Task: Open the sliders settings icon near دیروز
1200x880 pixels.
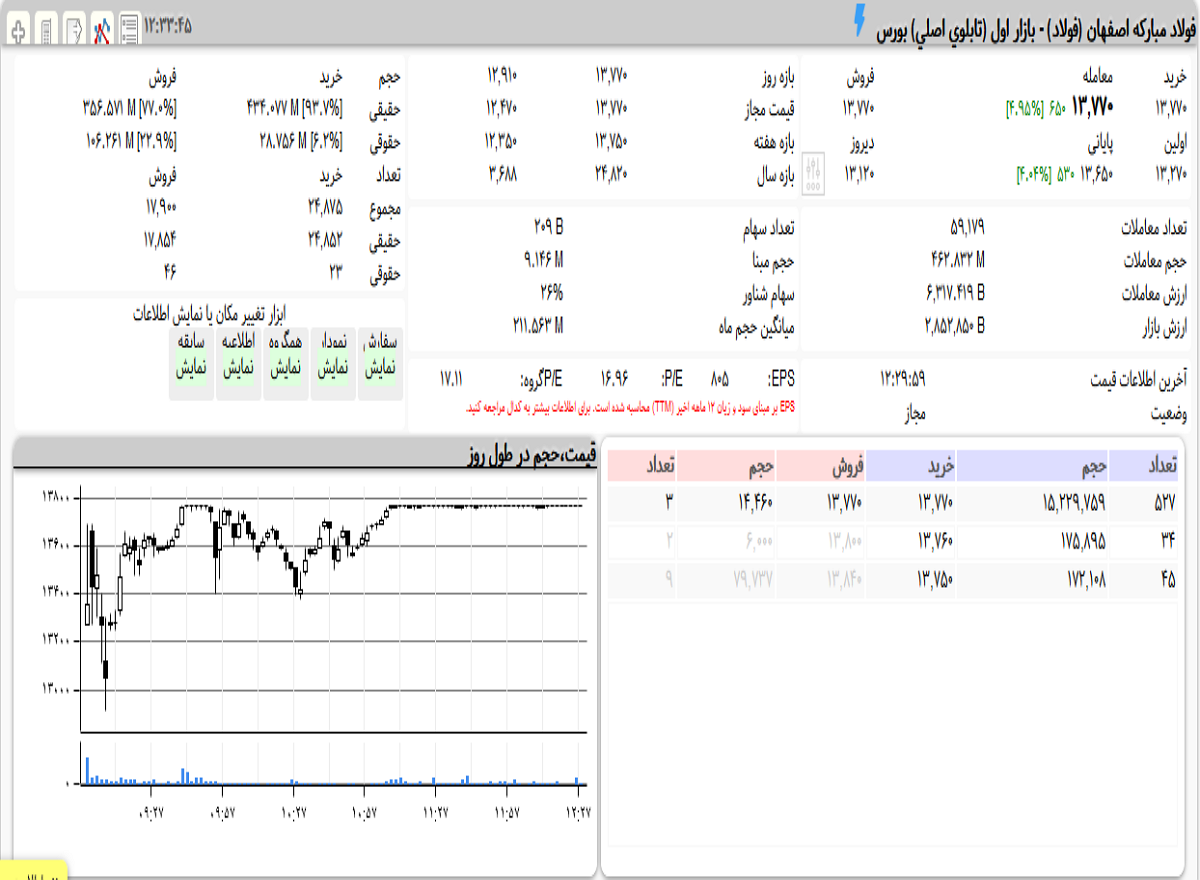Action: pos(815,174)
